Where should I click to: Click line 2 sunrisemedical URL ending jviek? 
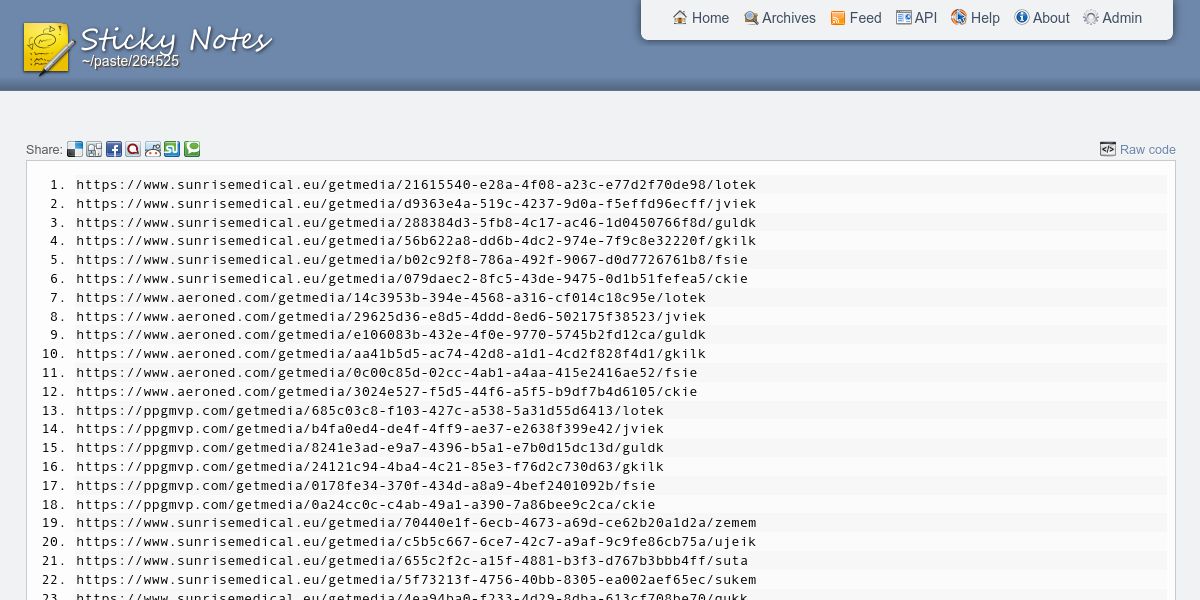pos(416,204)
